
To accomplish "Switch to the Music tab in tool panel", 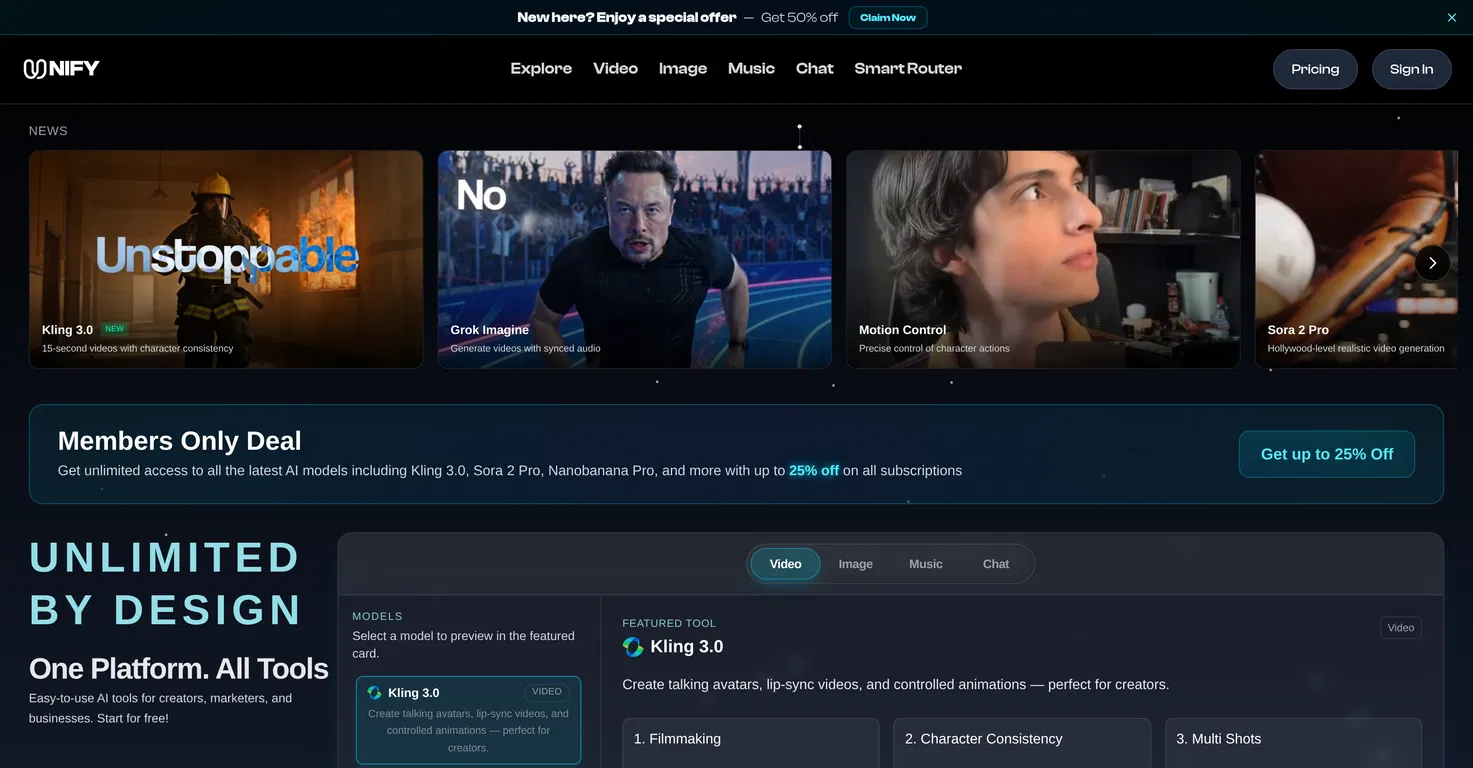I will click(926, 564).
